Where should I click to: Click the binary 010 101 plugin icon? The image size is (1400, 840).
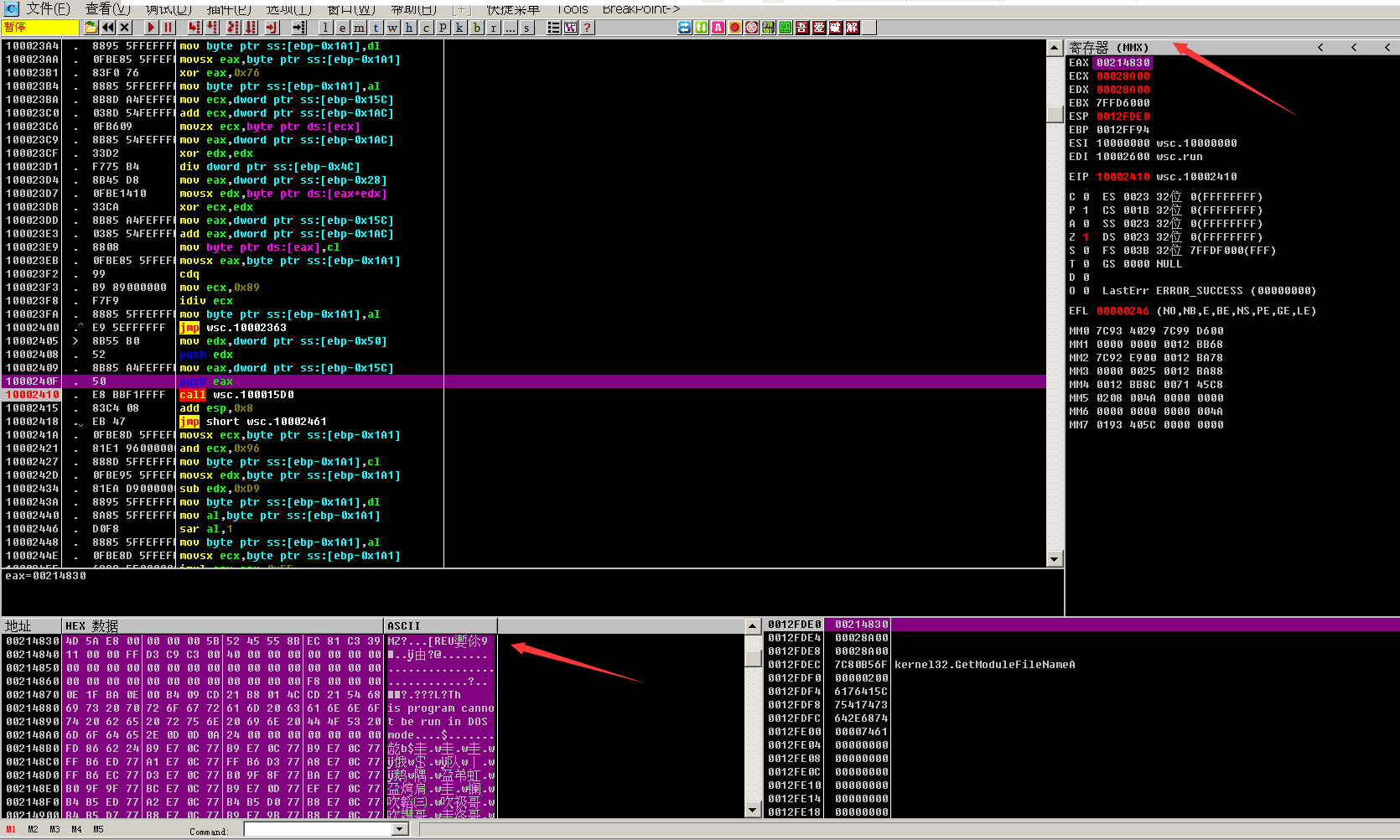[x=768, y=28]
